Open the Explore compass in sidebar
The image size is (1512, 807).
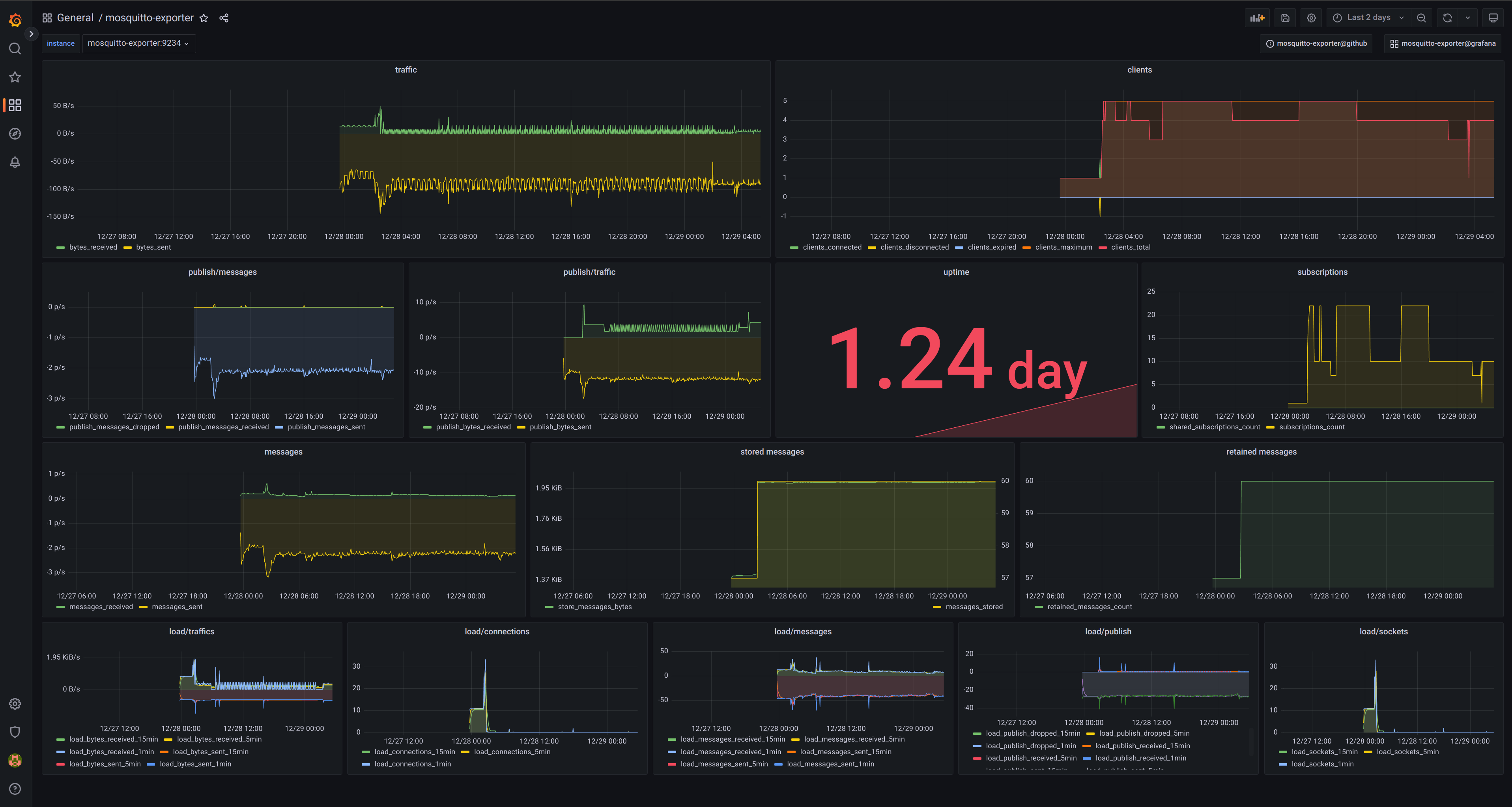coord(15,134)
